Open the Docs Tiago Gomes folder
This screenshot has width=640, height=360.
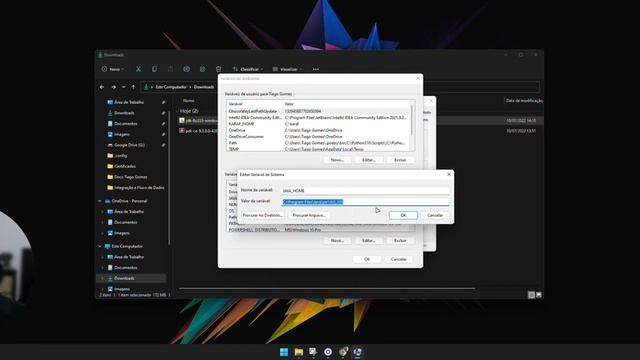(131, 177)
